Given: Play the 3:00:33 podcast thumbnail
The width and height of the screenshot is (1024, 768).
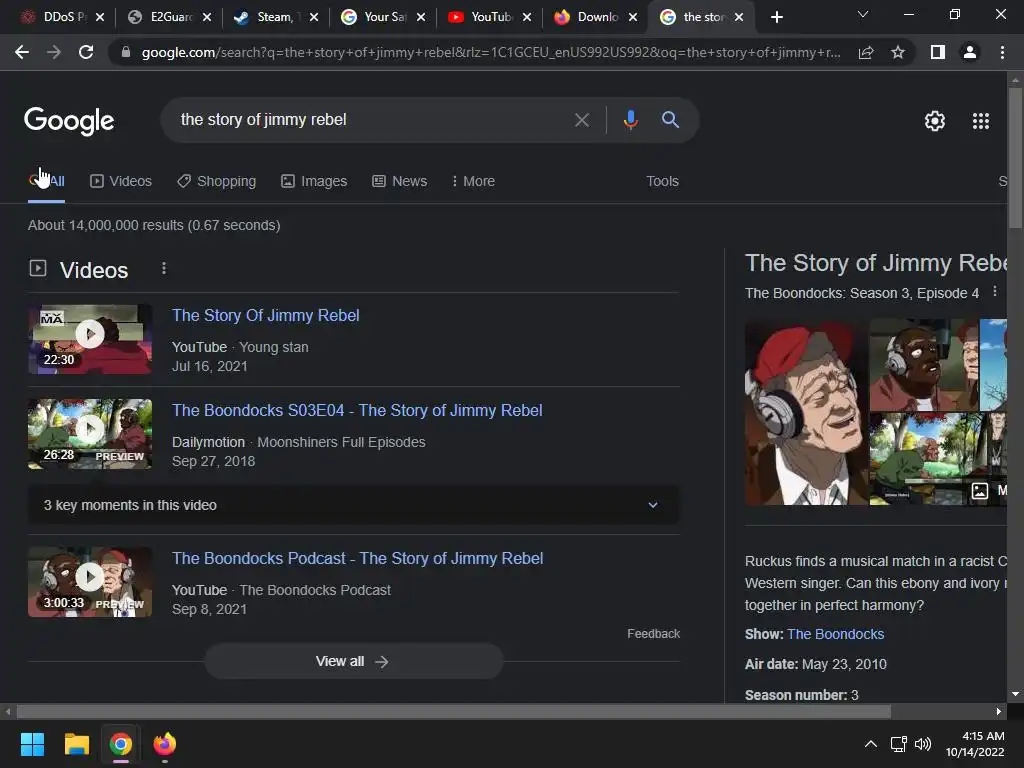Looking at the screenshot, I should (x=90, y=582).
